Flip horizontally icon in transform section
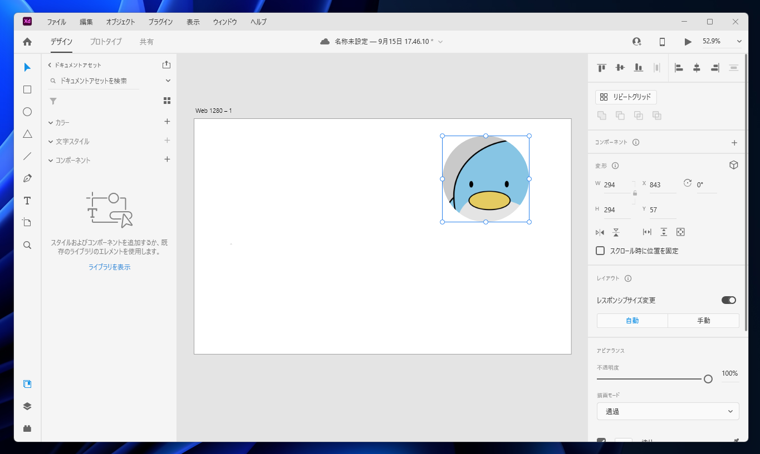Screen dimensions: 760x454 [600, 232]
